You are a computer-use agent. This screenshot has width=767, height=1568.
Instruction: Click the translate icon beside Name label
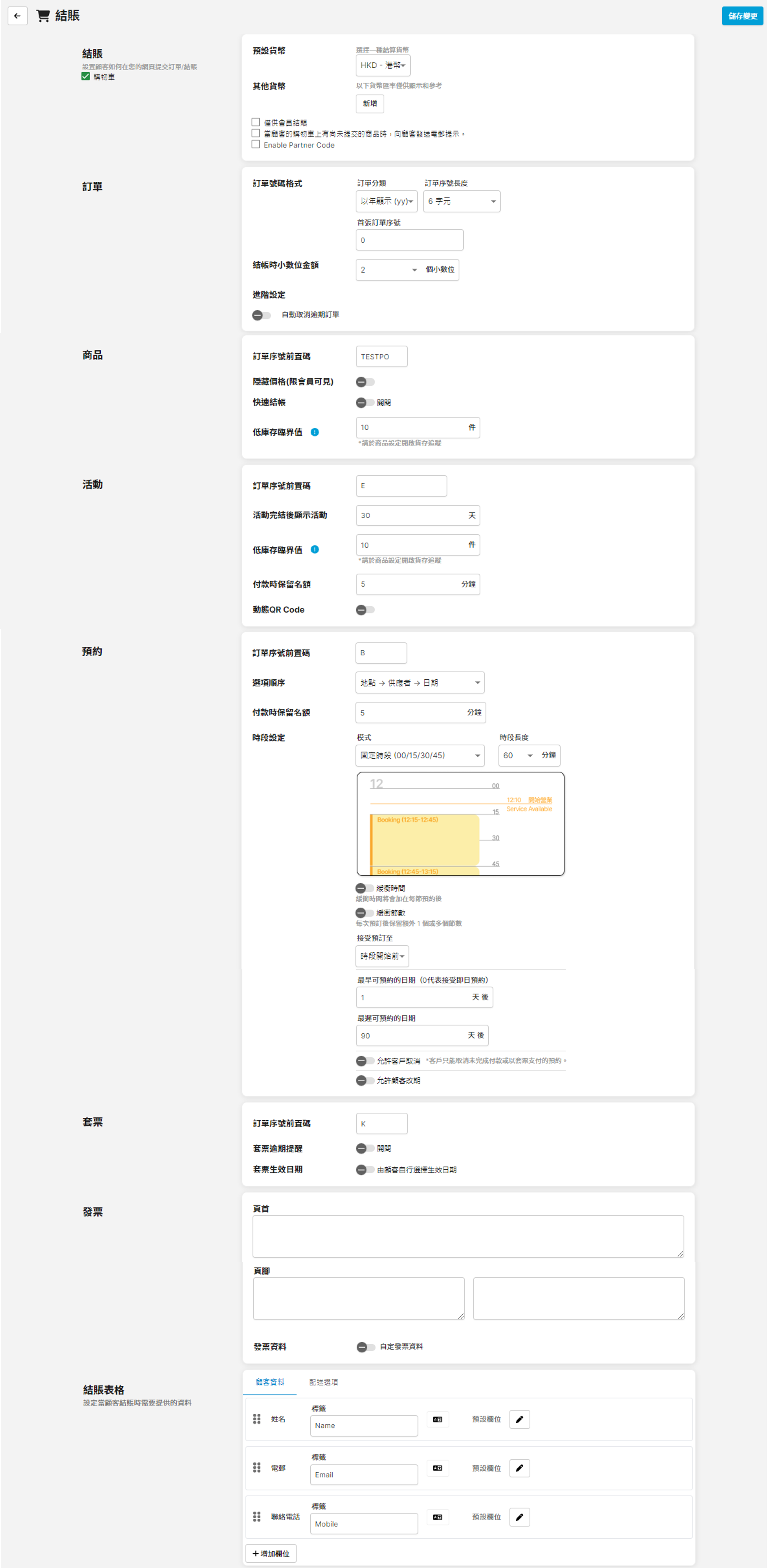(437, 1419)
